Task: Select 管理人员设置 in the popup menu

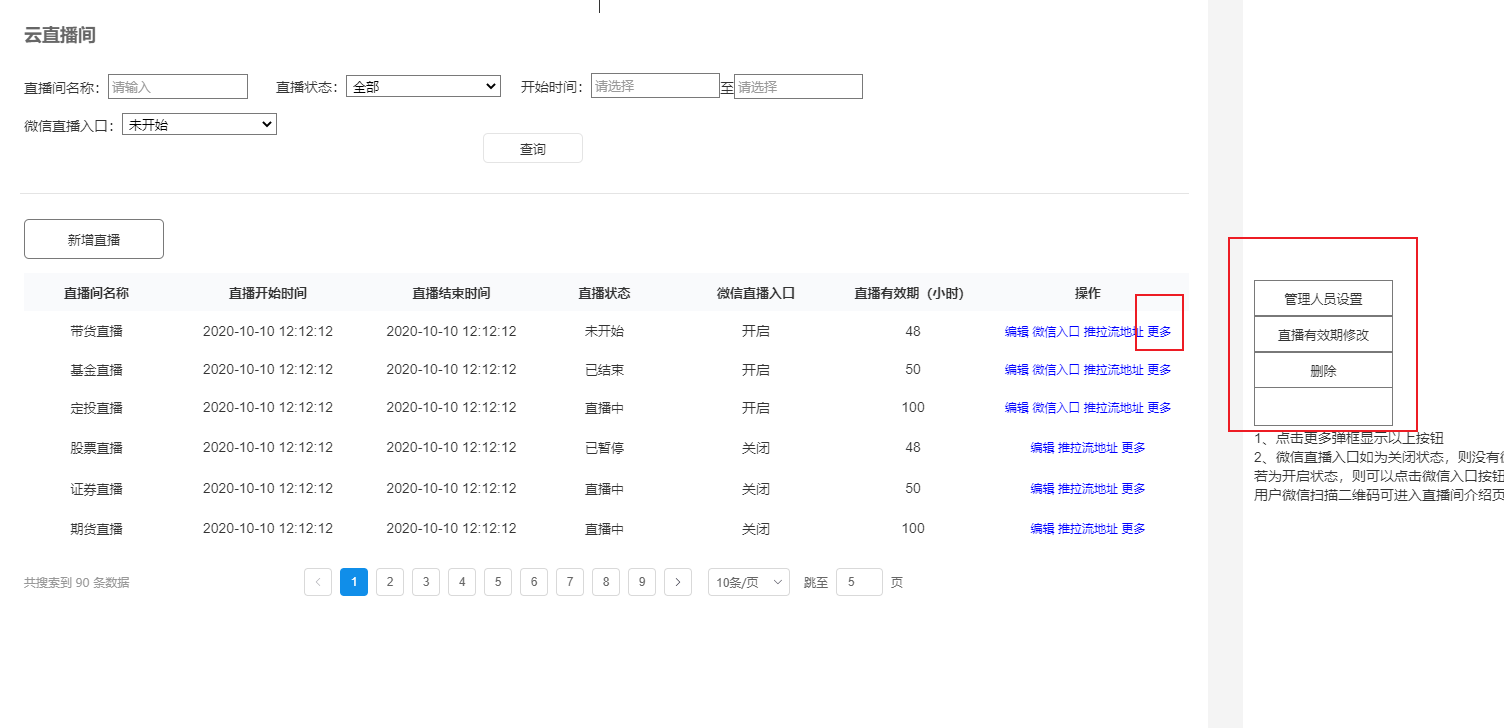Action: point(1322,297)
